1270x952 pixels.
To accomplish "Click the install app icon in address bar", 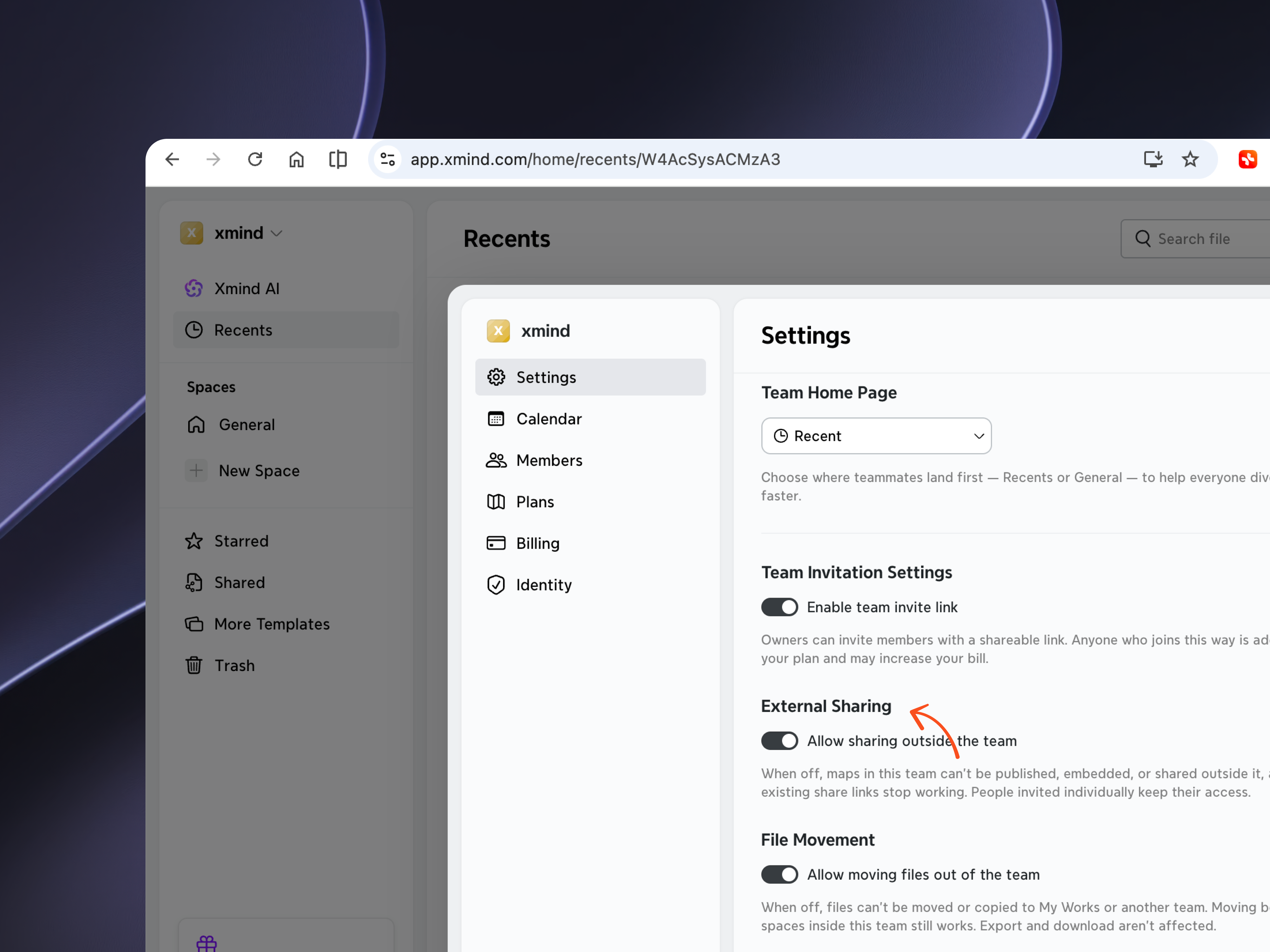I will click(x=1153, y=159).
